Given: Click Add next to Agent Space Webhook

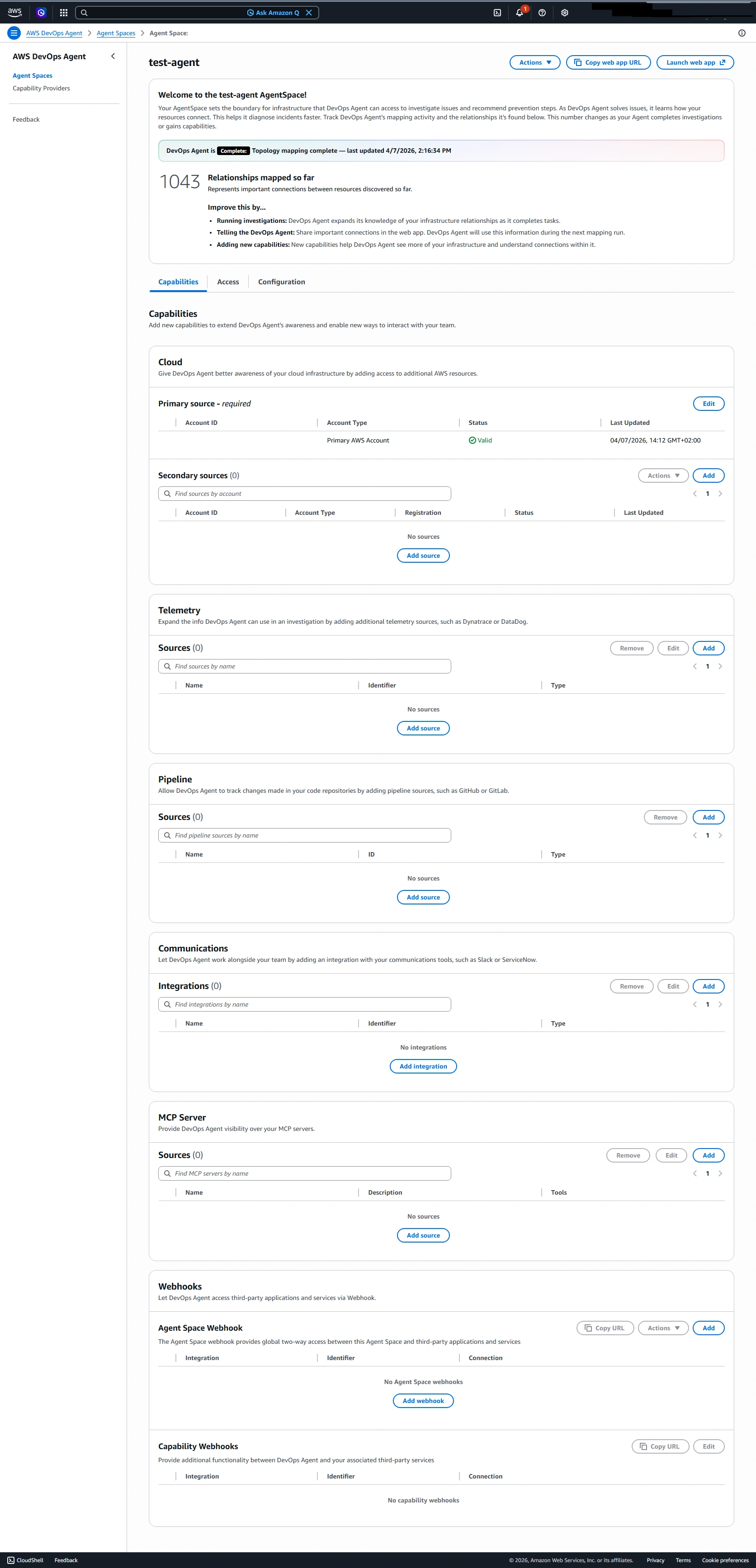Looking at the screenshot, I should point(709,1328).
